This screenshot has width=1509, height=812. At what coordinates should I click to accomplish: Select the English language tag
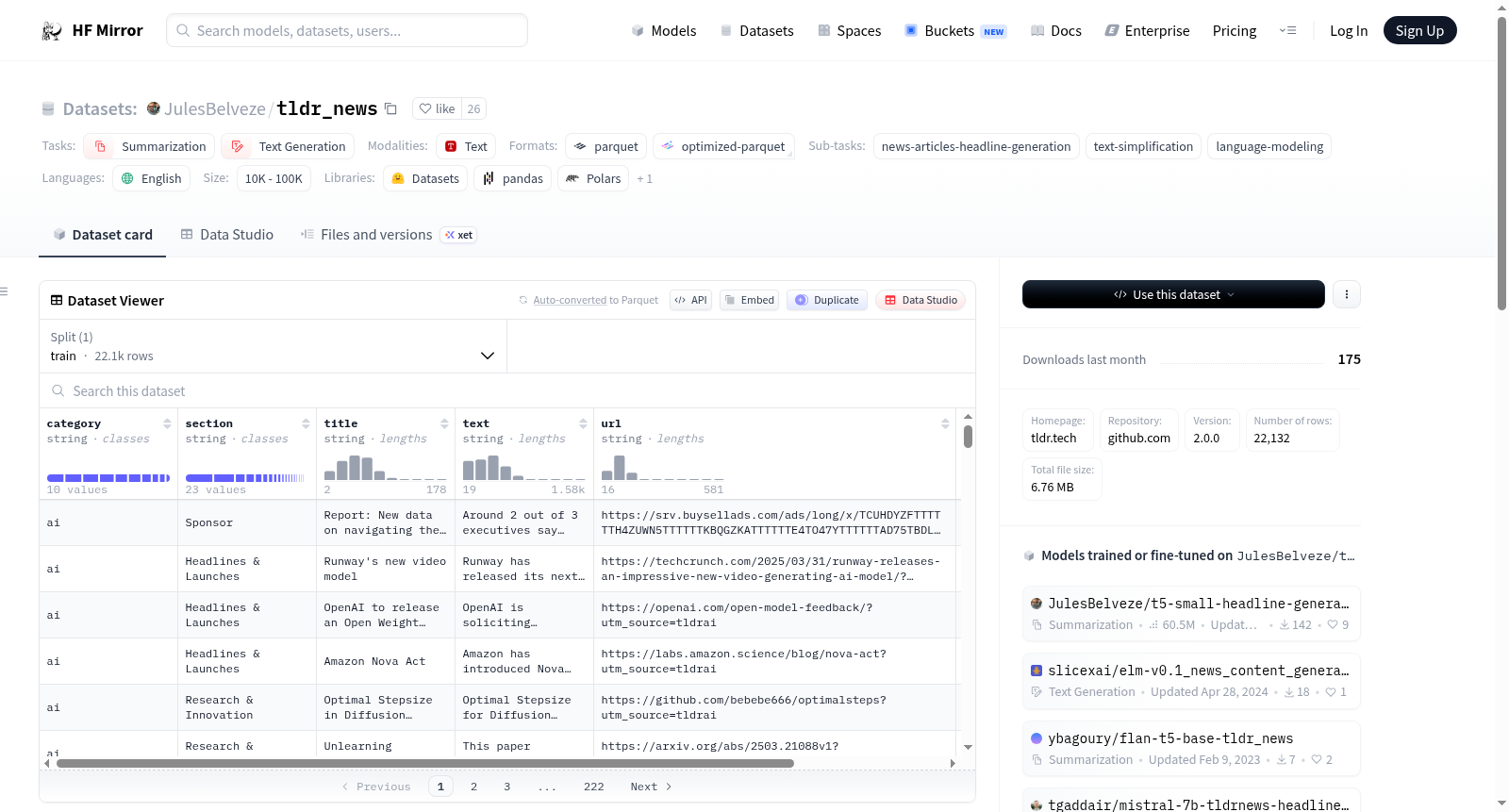(151, 178)
